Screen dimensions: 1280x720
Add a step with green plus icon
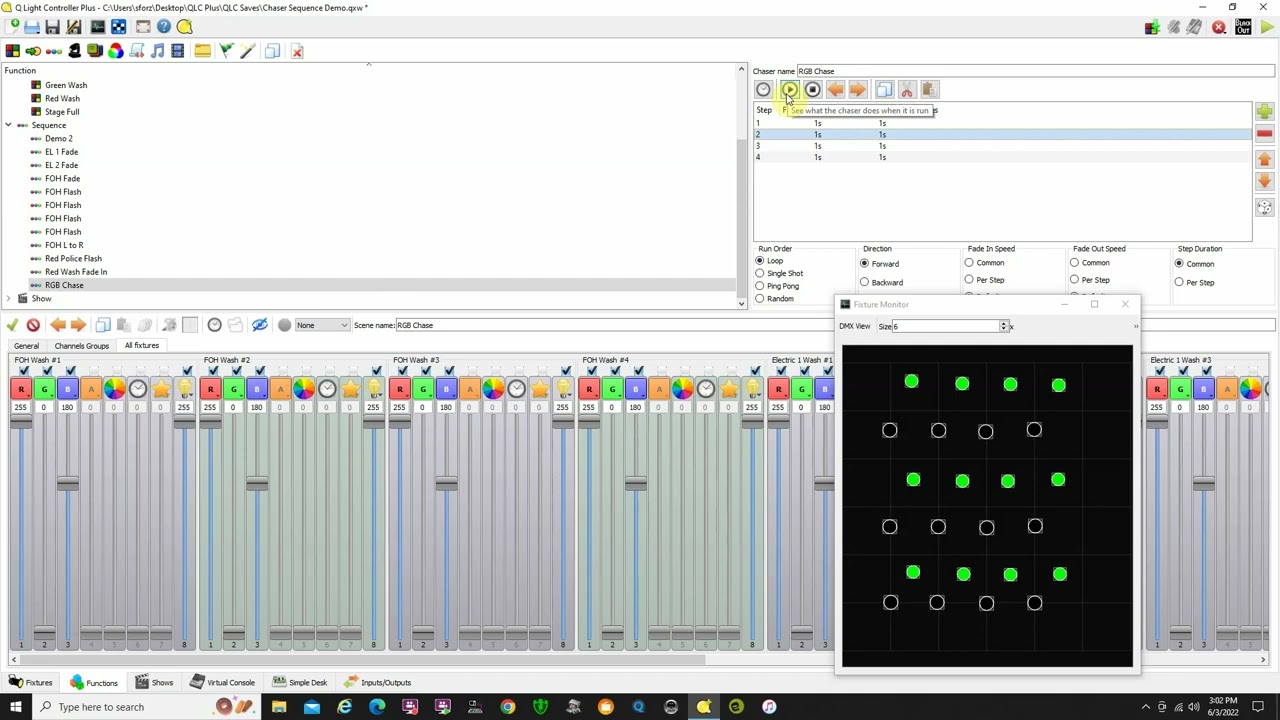1265,111
